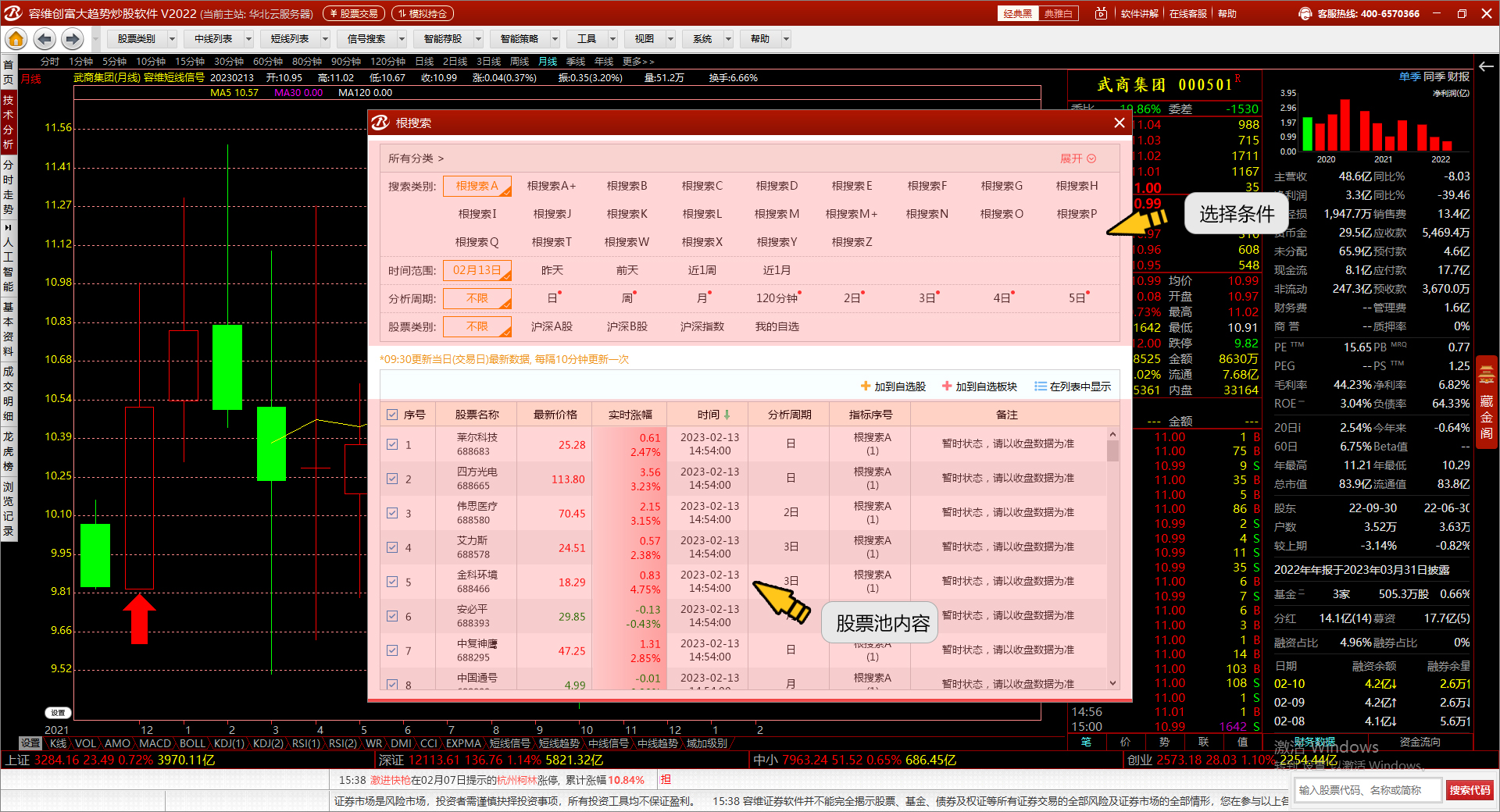Select time range 近1周
Screen dimensions: 1500x812
pyautogui.click(x=702, y=270)
